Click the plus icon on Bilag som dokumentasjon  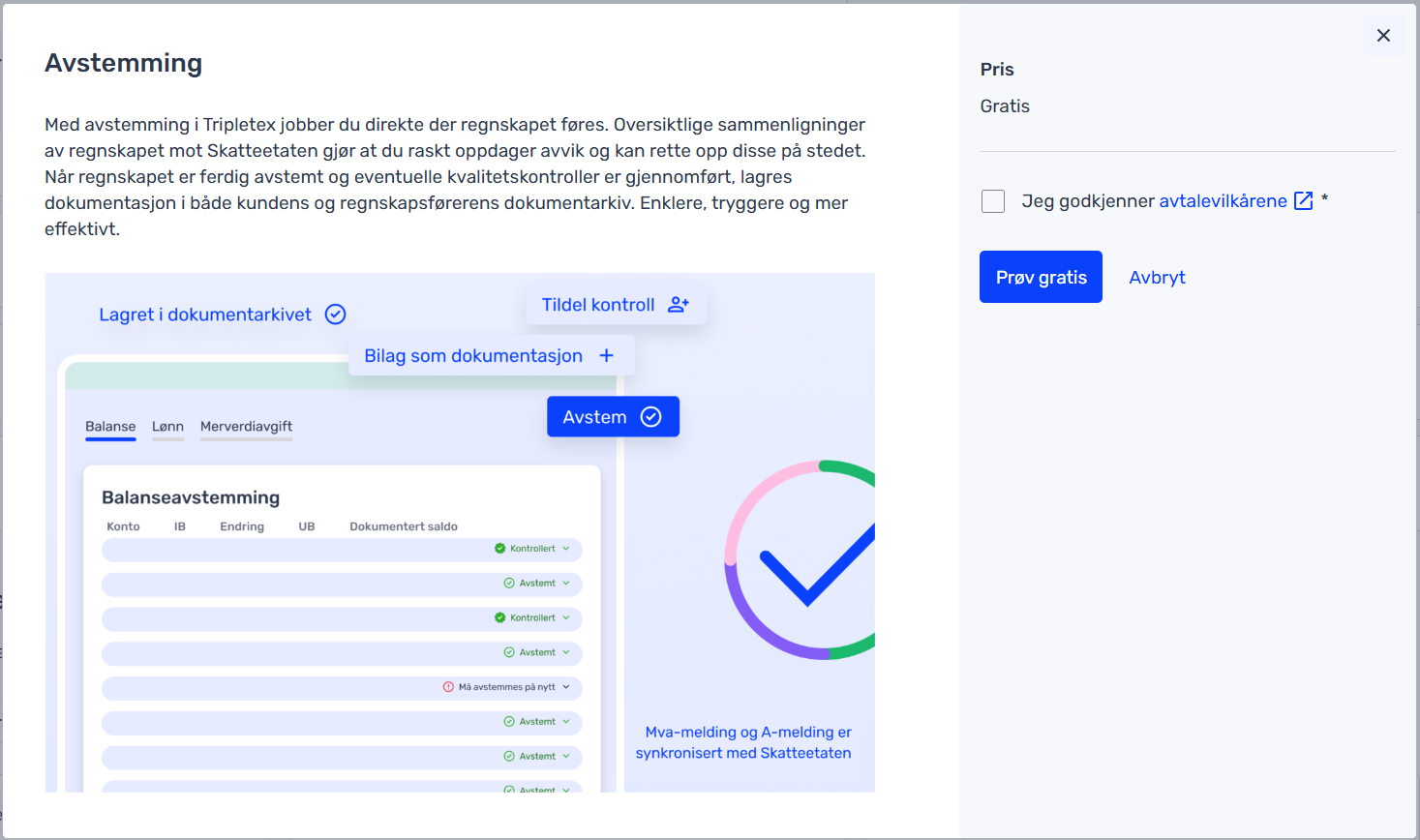(607, 356)
